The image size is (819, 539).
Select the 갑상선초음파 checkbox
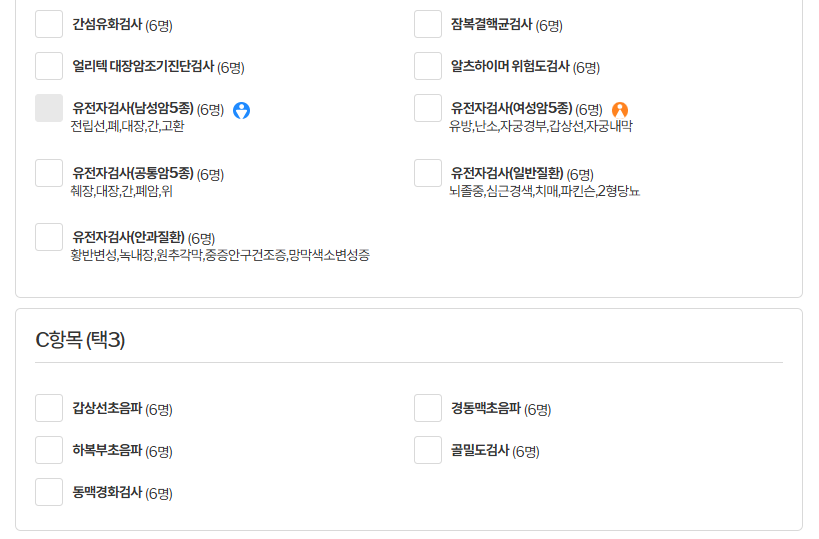pos(49,408)
